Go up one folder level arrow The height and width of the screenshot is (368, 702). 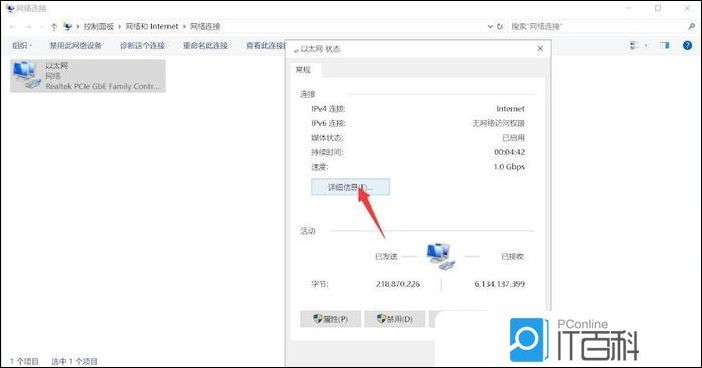pos(54,27)
